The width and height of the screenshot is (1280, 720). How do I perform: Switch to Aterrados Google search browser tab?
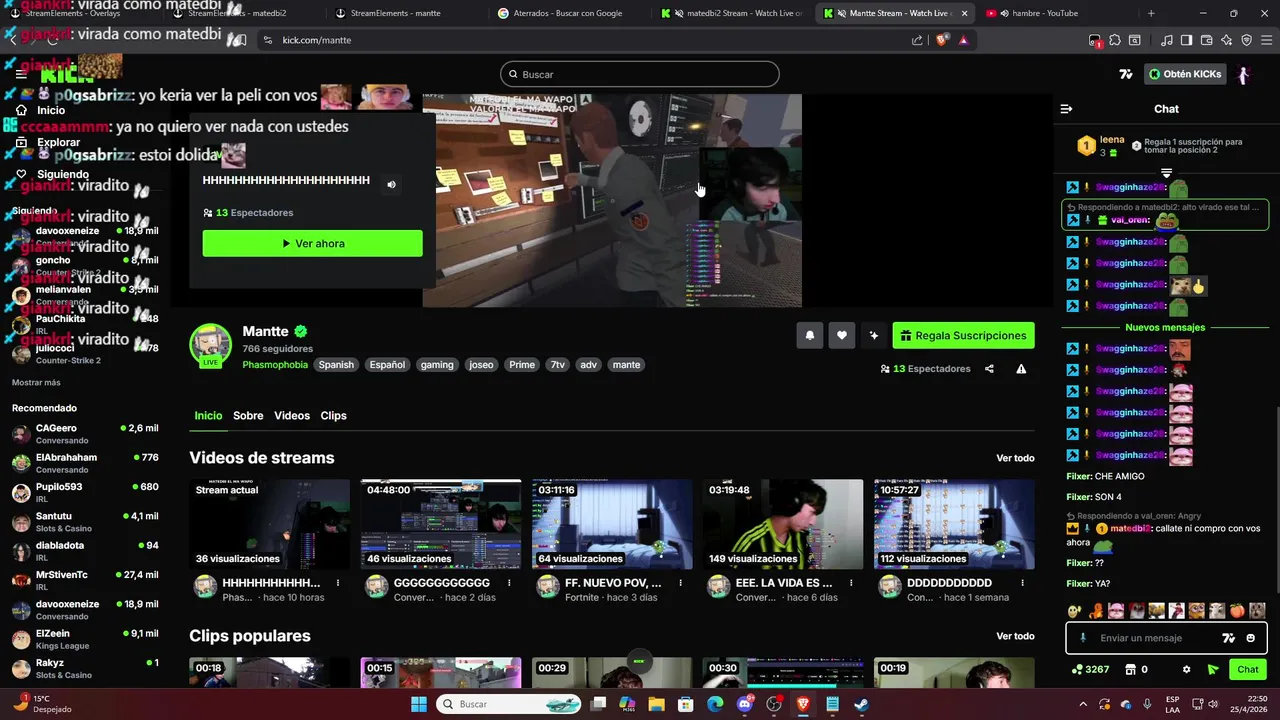(x=567, y=13)
